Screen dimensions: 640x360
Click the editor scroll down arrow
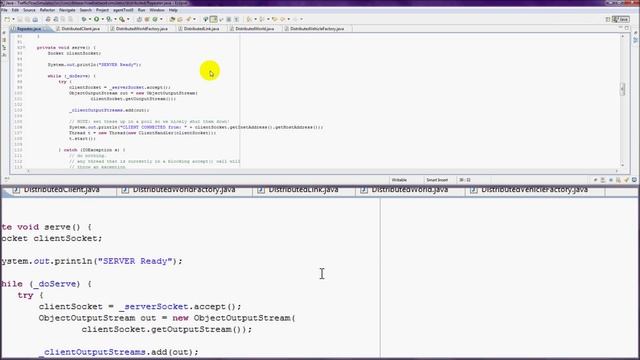click(x=622, y=165)
